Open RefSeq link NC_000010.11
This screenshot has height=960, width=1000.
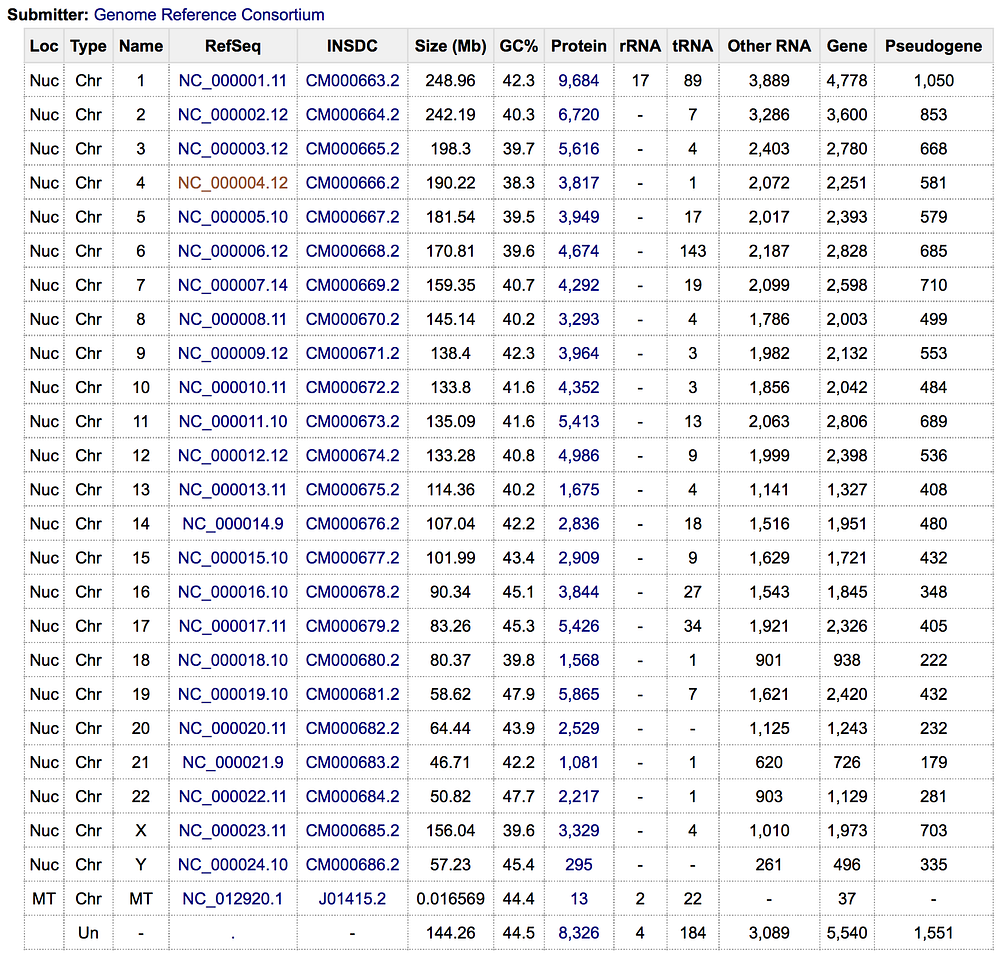(x=233, y=388)
